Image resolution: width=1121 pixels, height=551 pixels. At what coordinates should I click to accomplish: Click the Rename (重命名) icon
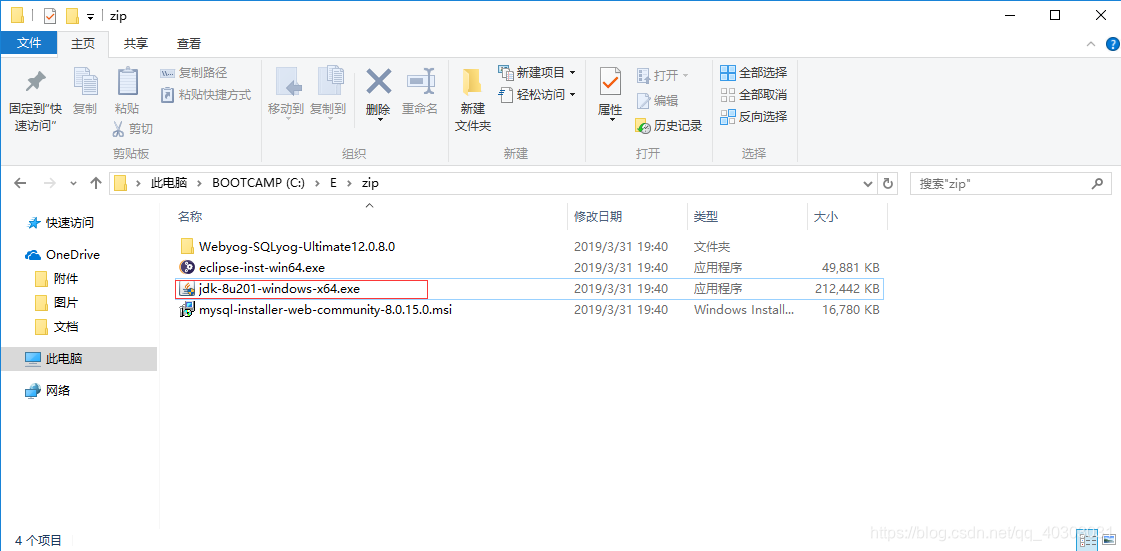pyautogui.click(x=420, y=81)
